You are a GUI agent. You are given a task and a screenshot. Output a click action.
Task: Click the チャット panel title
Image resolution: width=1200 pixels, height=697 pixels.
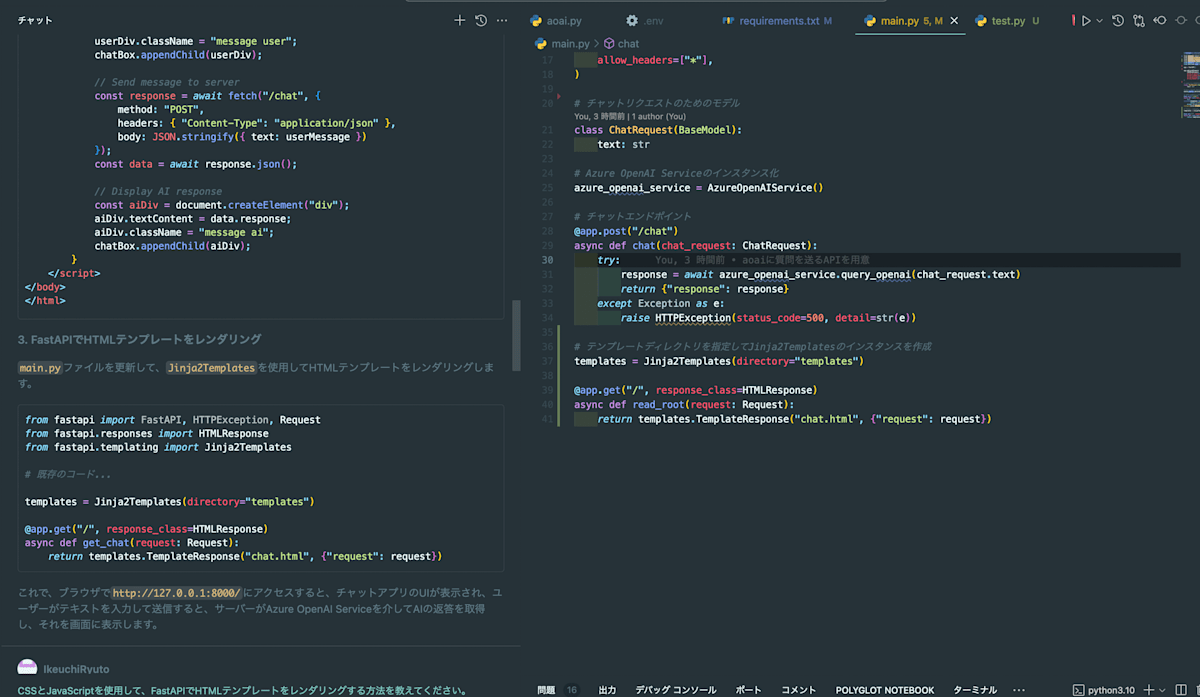(x=35, y=20)
